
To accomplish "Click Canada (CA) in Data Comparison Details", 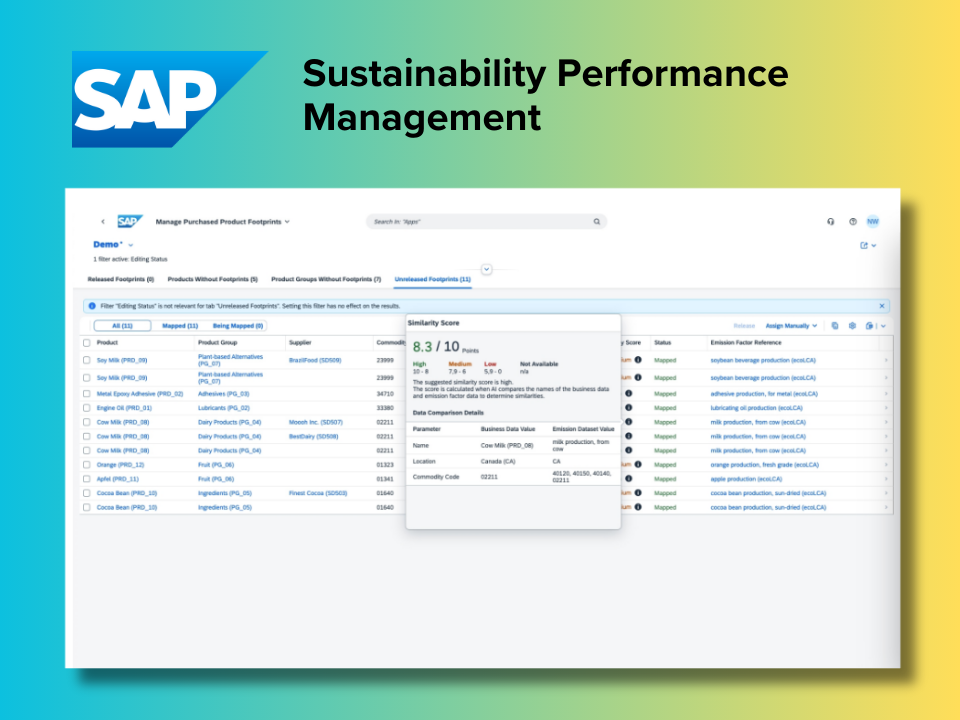I will 498,461.
